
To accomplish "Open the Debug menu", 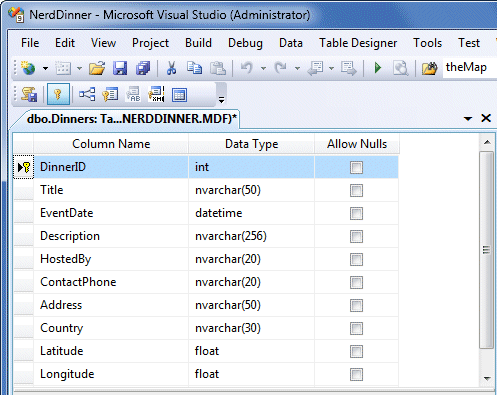I will 245,43.
